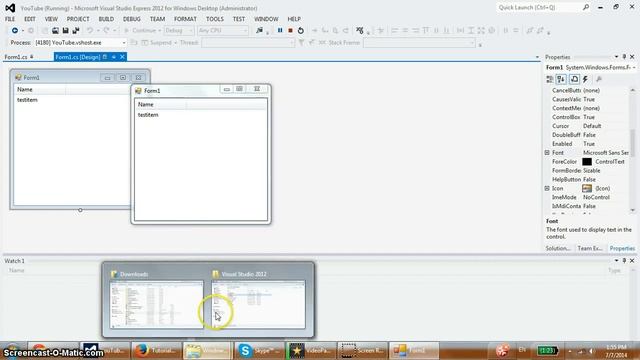Viewport: 640px width, 360px height.
Task: Open the Properties window options arrow
Action: [x=616, y=57]
